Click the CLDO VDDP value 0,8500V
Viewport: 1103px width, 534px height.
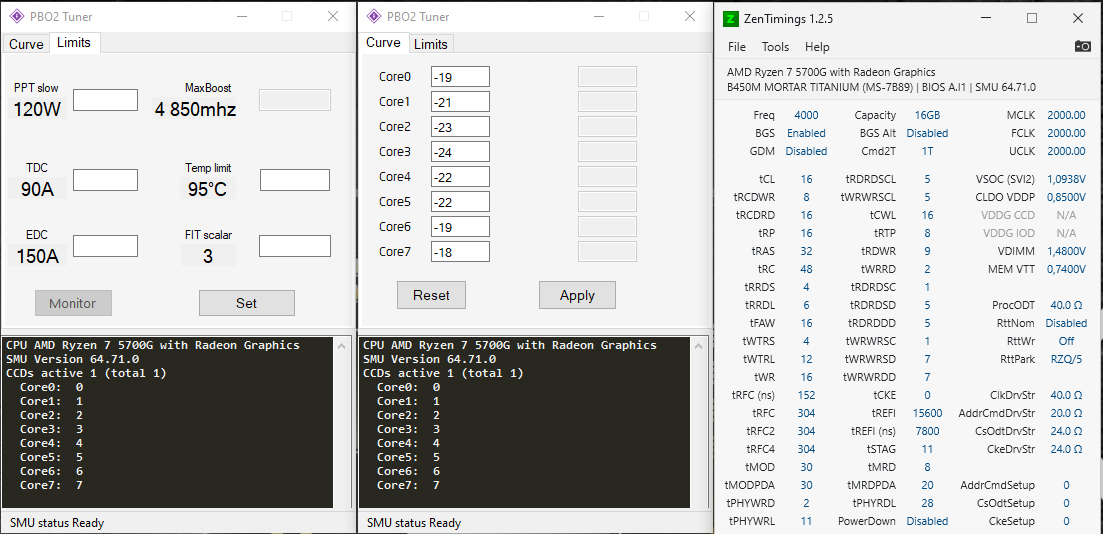(1066, 196)
